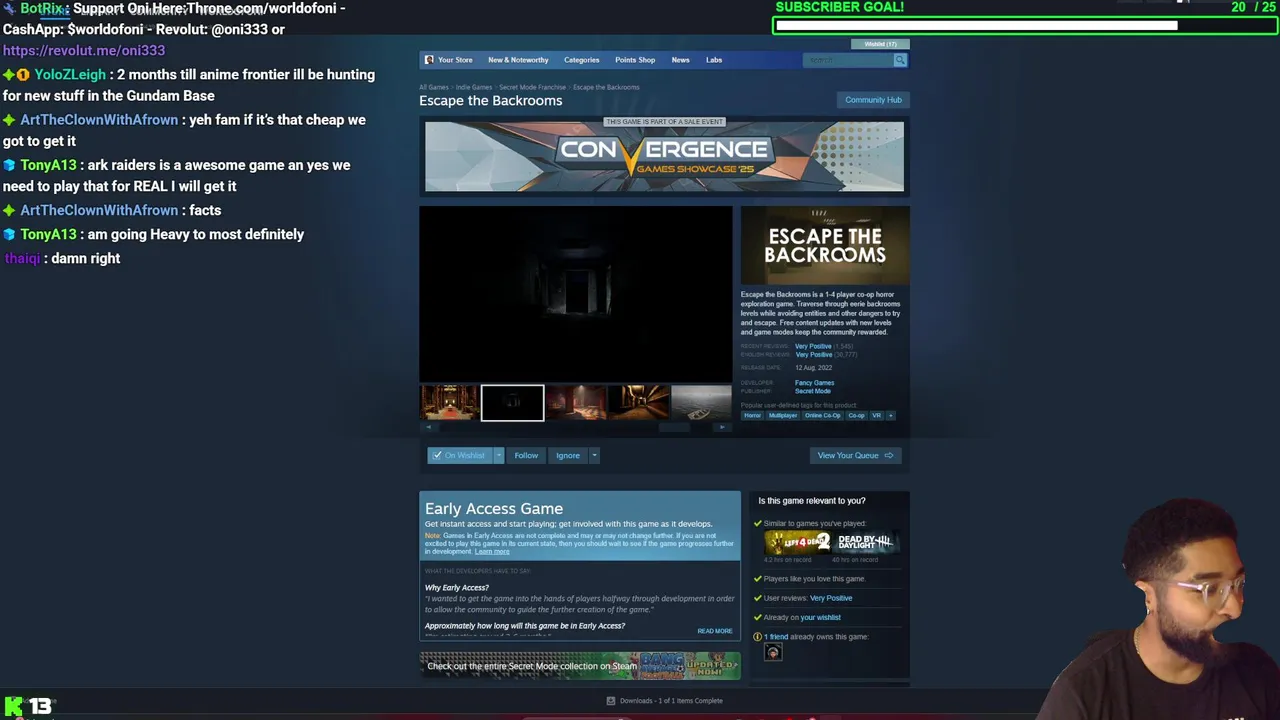Click the user avatar beside Your Store
Image resolution: width=1280 pixels, height=720 pixels.
(429, 60)
